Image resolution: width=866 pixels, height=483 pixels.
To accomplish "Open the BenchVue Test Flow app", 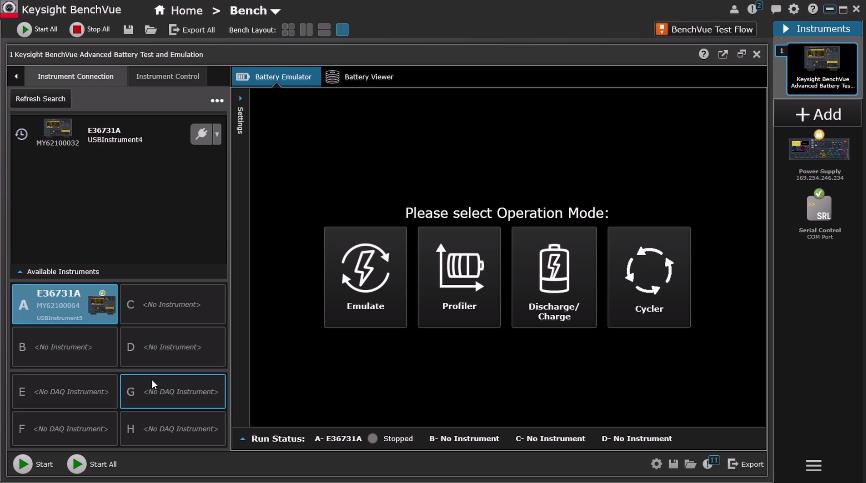I will pos(705,29).
